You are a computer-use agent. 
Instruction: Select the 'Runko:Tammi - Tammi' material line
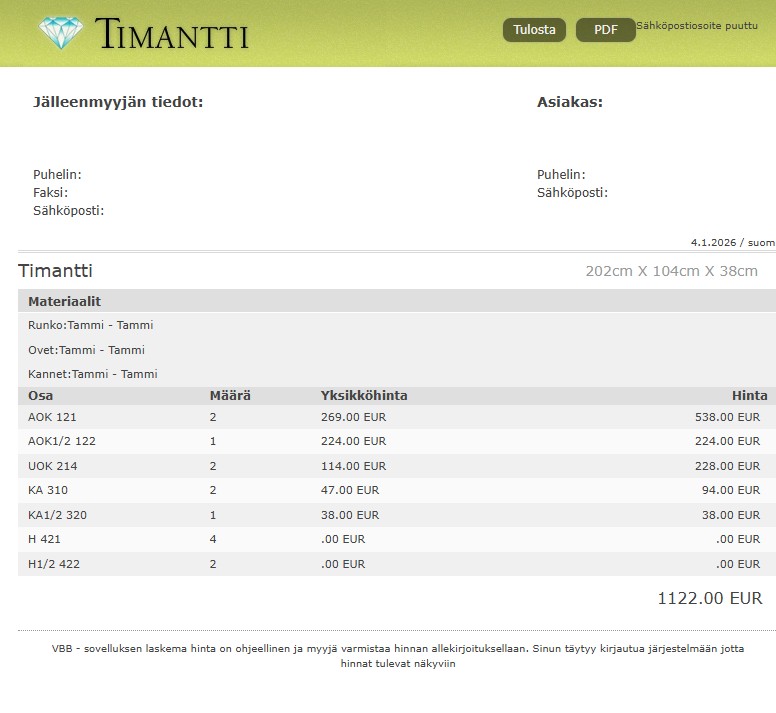point(91,325)
